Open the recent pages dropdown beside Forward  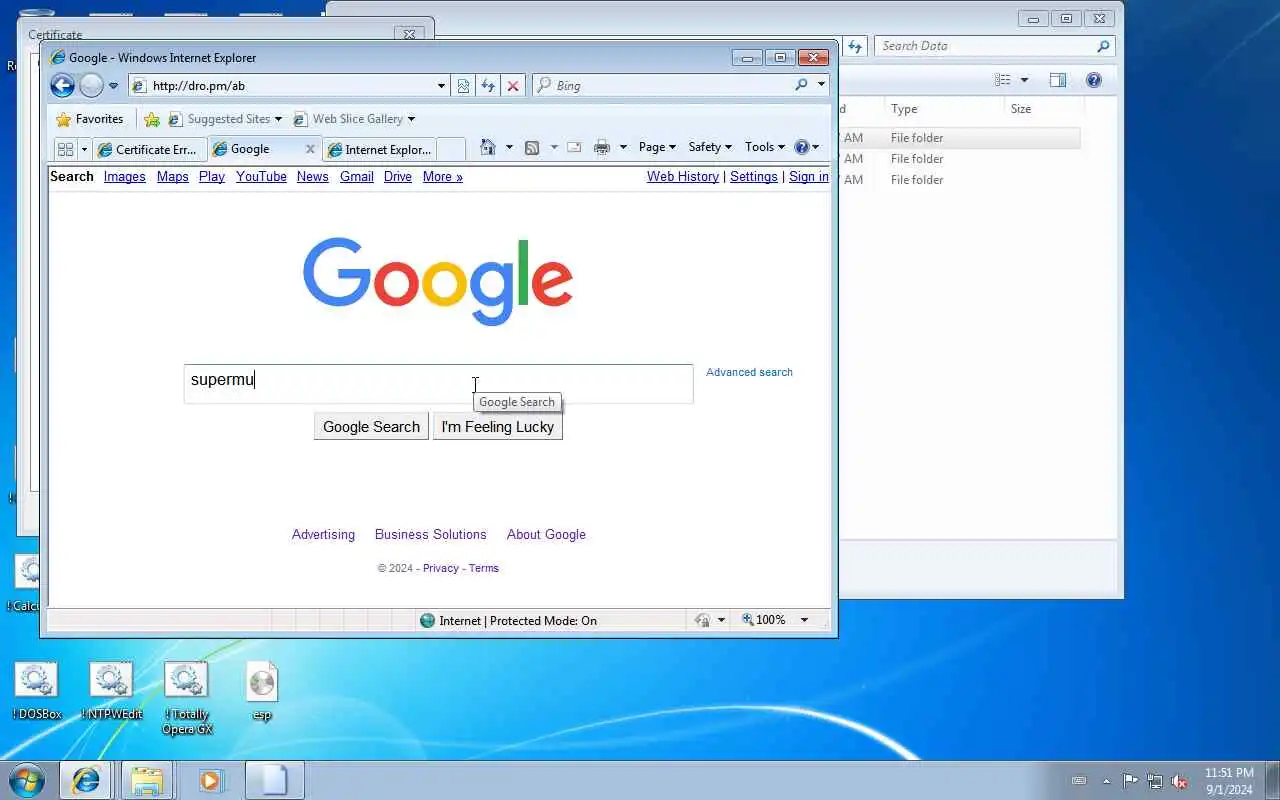tap(113, 86)
